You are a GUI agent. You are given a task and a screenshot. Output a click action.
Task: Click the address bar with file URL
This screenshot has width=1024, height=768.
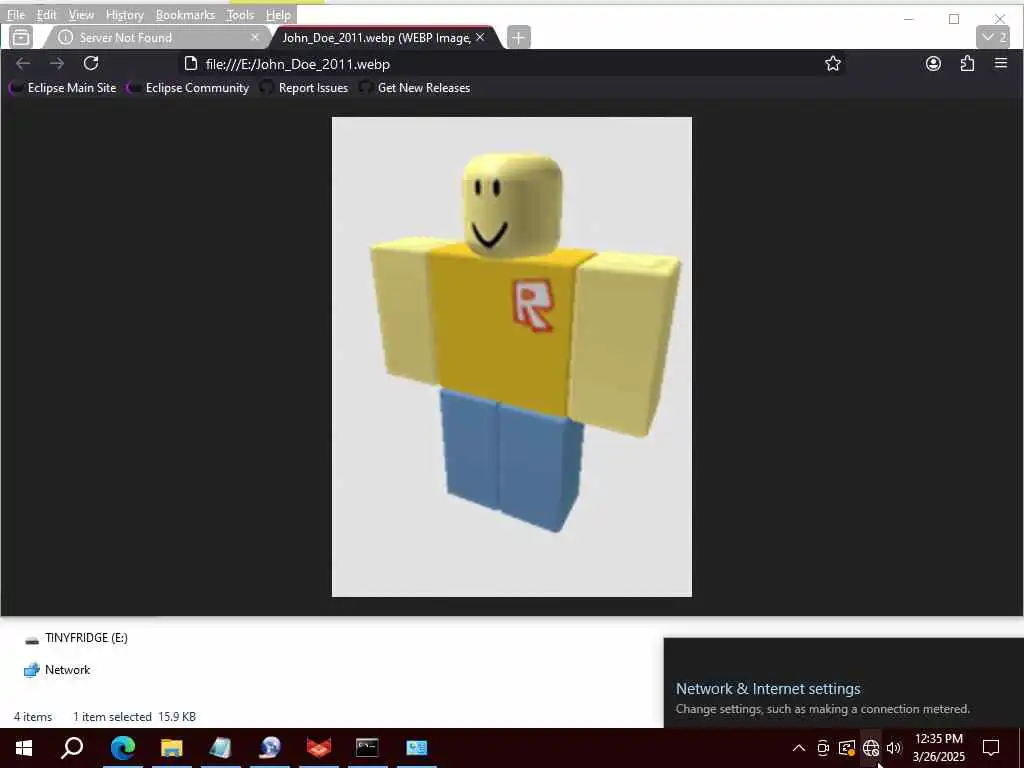coord(512,64)
